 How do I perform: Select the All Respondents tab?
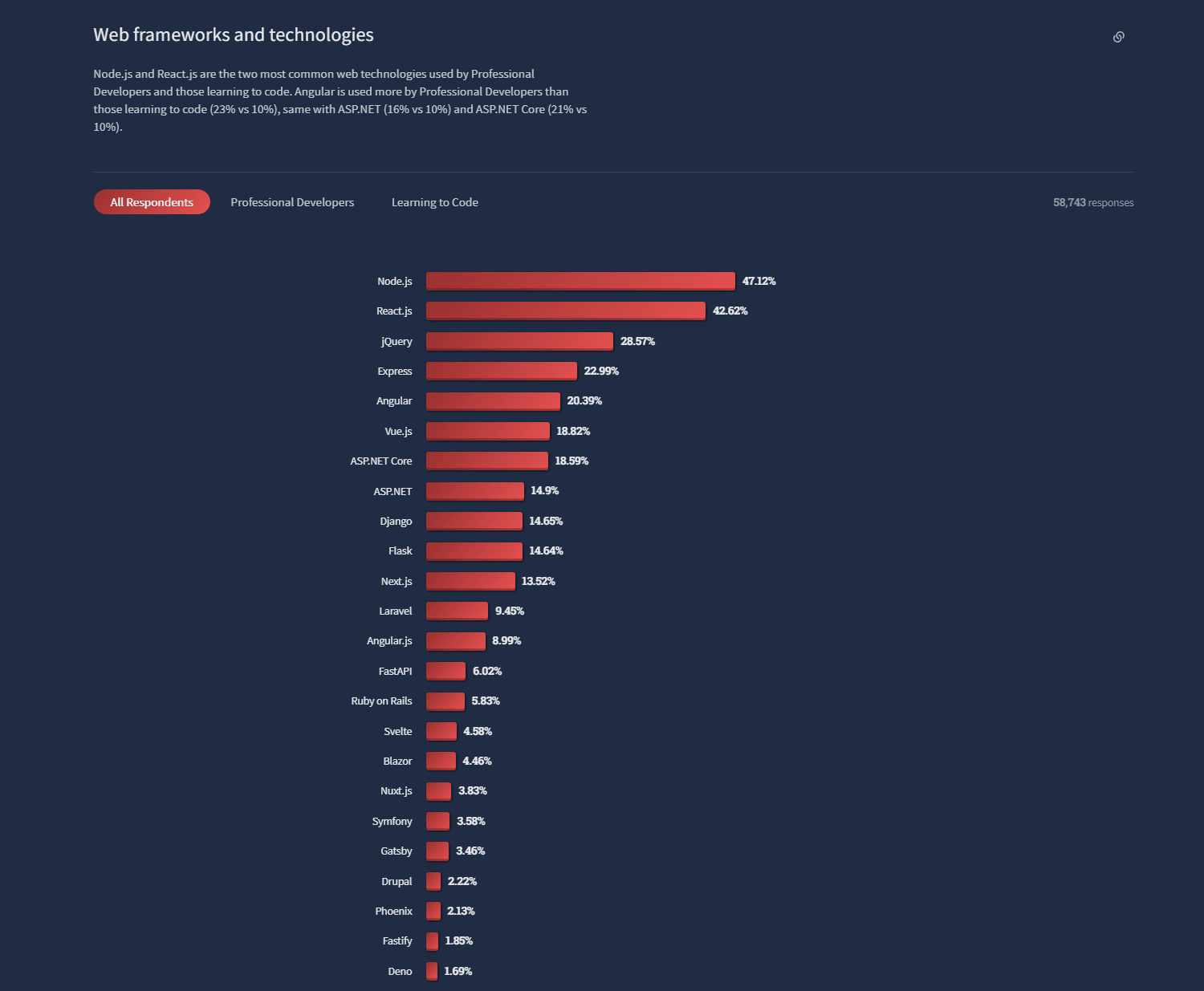152,202
